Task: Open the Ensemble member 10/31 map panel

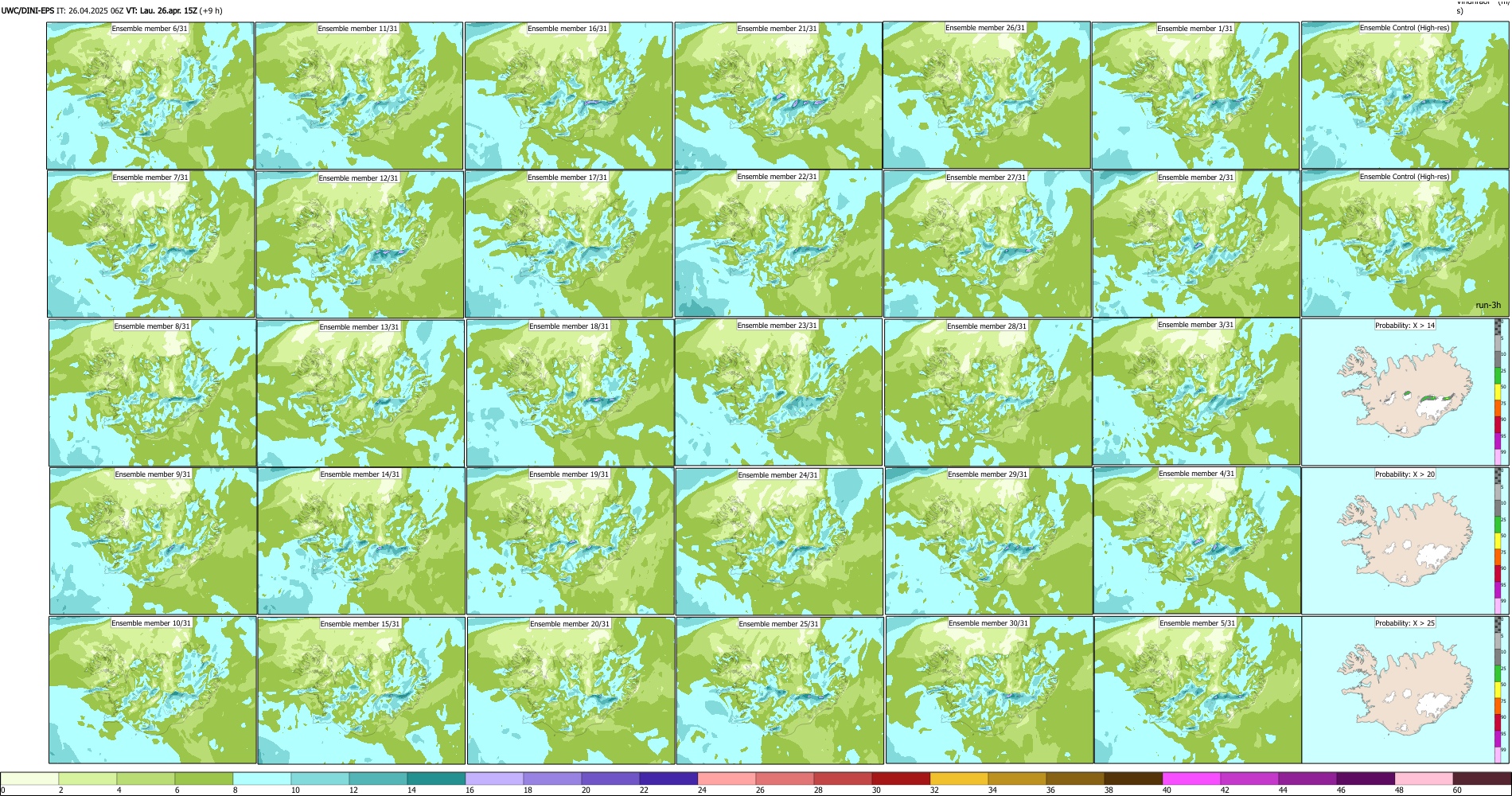Action: click(153, 690)
